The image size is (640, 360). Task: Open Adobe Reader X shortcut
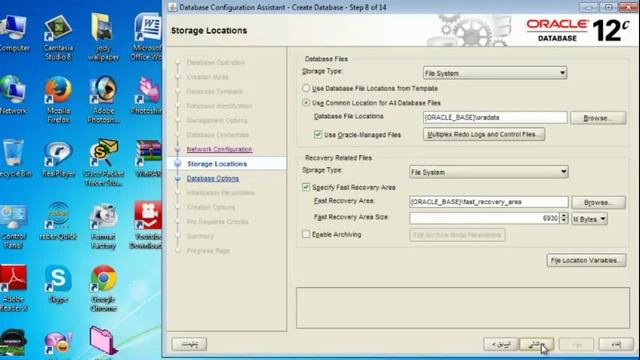click(13, 288)
